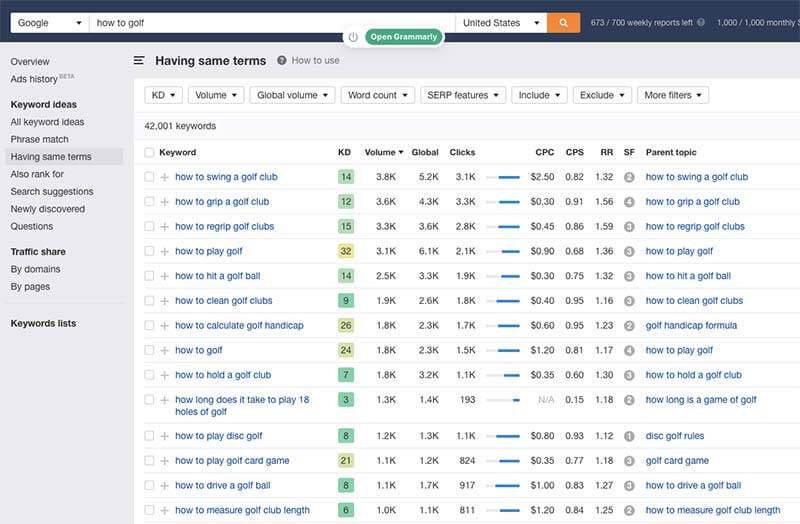Tick the select-all checkbox in Keyword header
Viewport: 800px width, 524px height.
[149, 153]
